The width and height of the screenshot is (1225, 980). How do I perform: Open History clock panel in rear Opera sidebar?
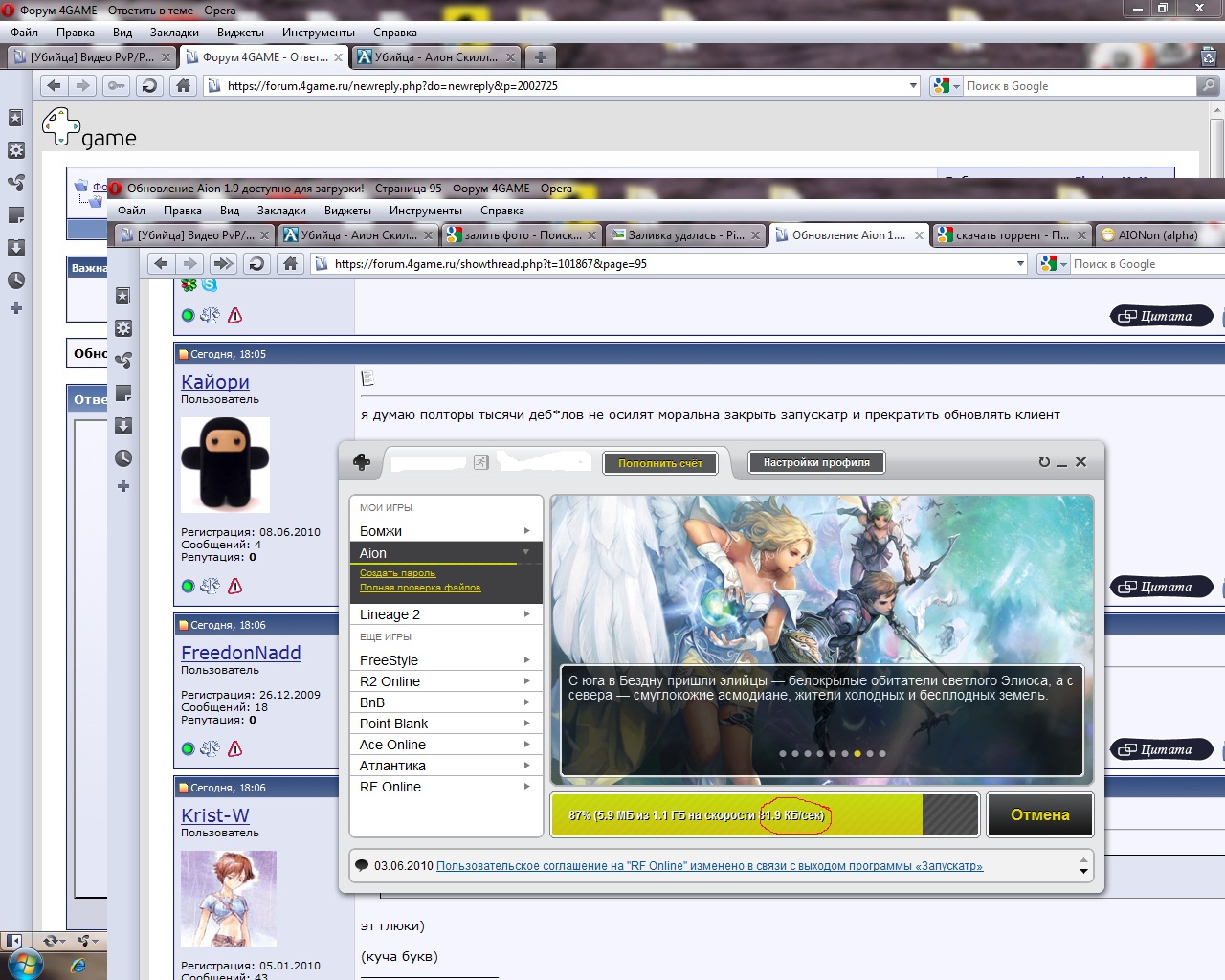(x=16, y=280)
